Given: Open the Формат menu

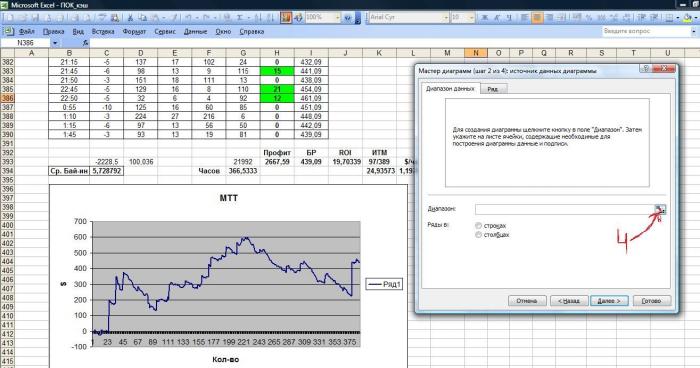Looking at the screenshot, I should pyautogui.click(x=134, y=32).
